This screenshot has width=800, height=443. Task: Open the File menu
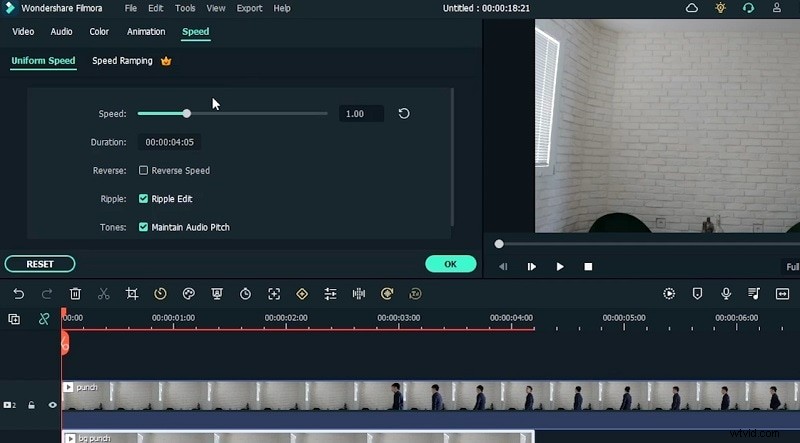click(131, 8)
